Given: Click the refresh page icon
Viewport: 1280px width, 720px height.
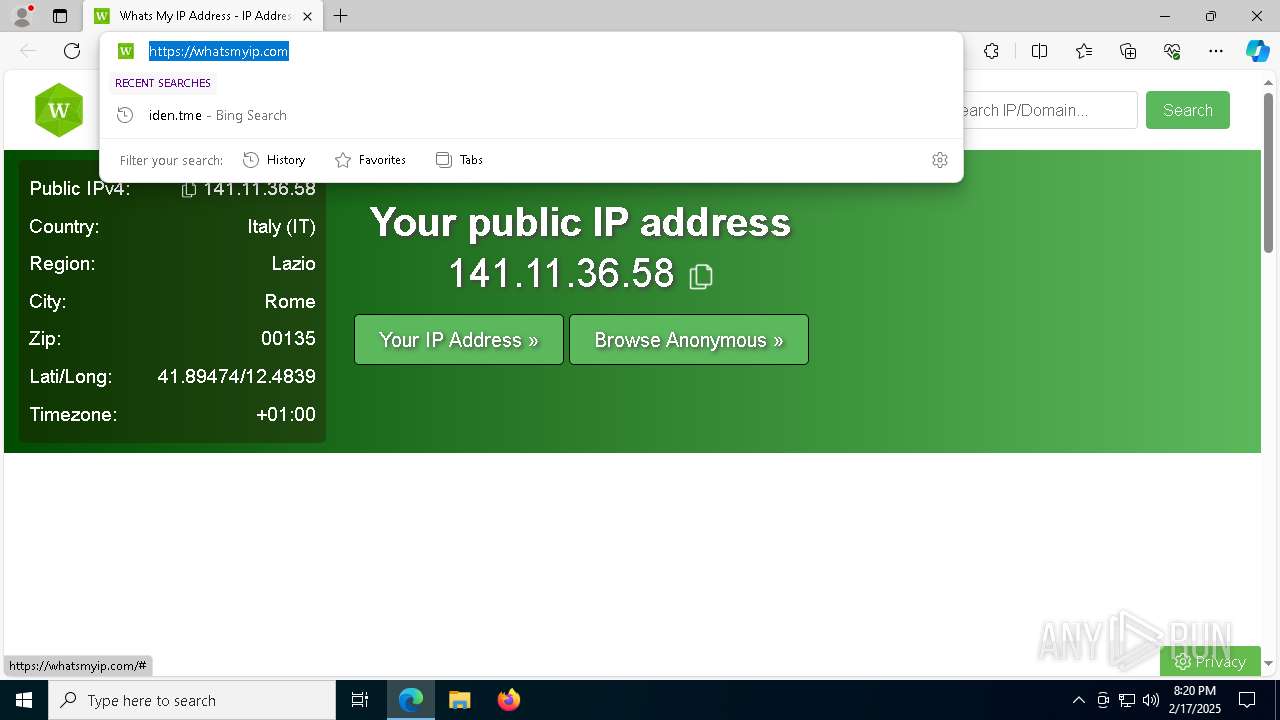Looking at the screenshot, I should [72, 51].
